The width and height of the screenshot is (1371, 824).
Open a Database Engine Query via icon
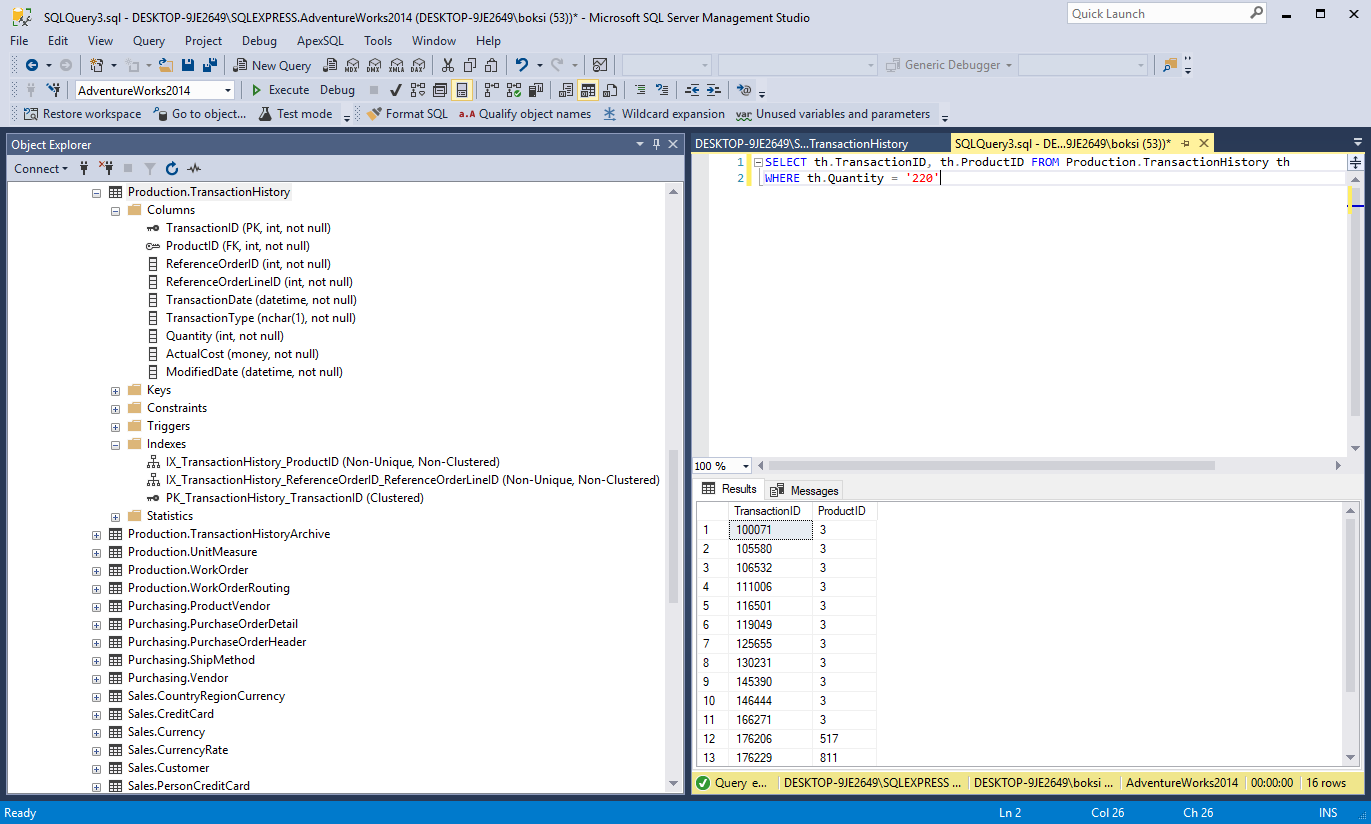click(x=329, y=65)
